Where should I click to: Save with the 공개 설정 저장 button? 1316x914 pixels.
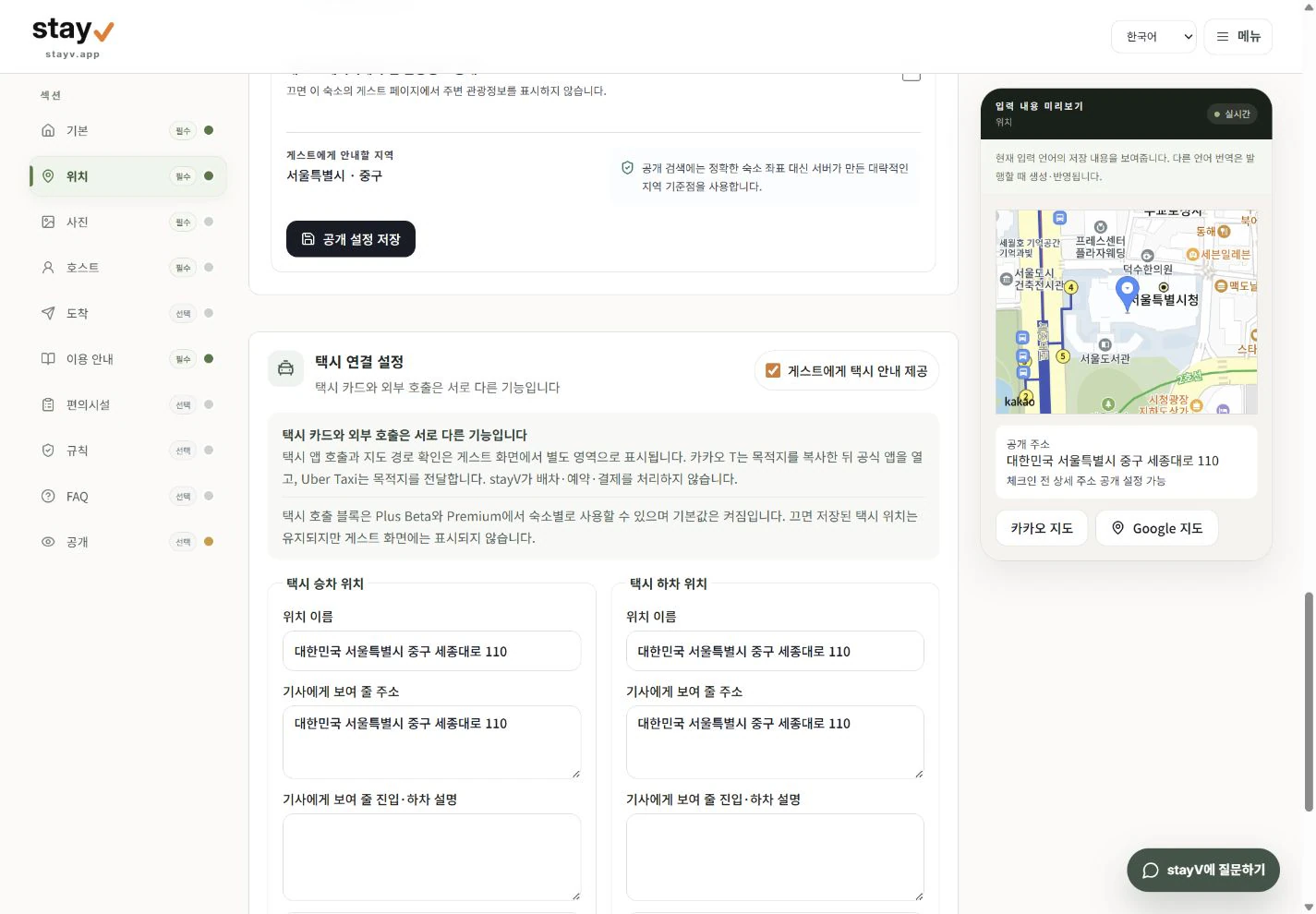coord(351,239)
